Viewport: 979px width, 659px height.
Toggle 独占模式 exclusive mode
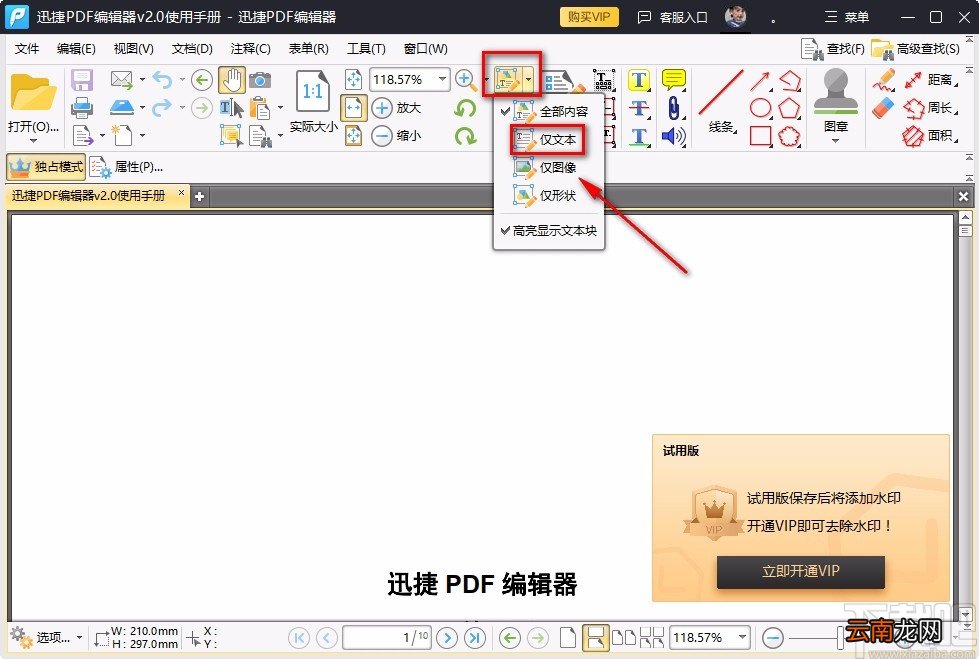click(x=46, y=167)
